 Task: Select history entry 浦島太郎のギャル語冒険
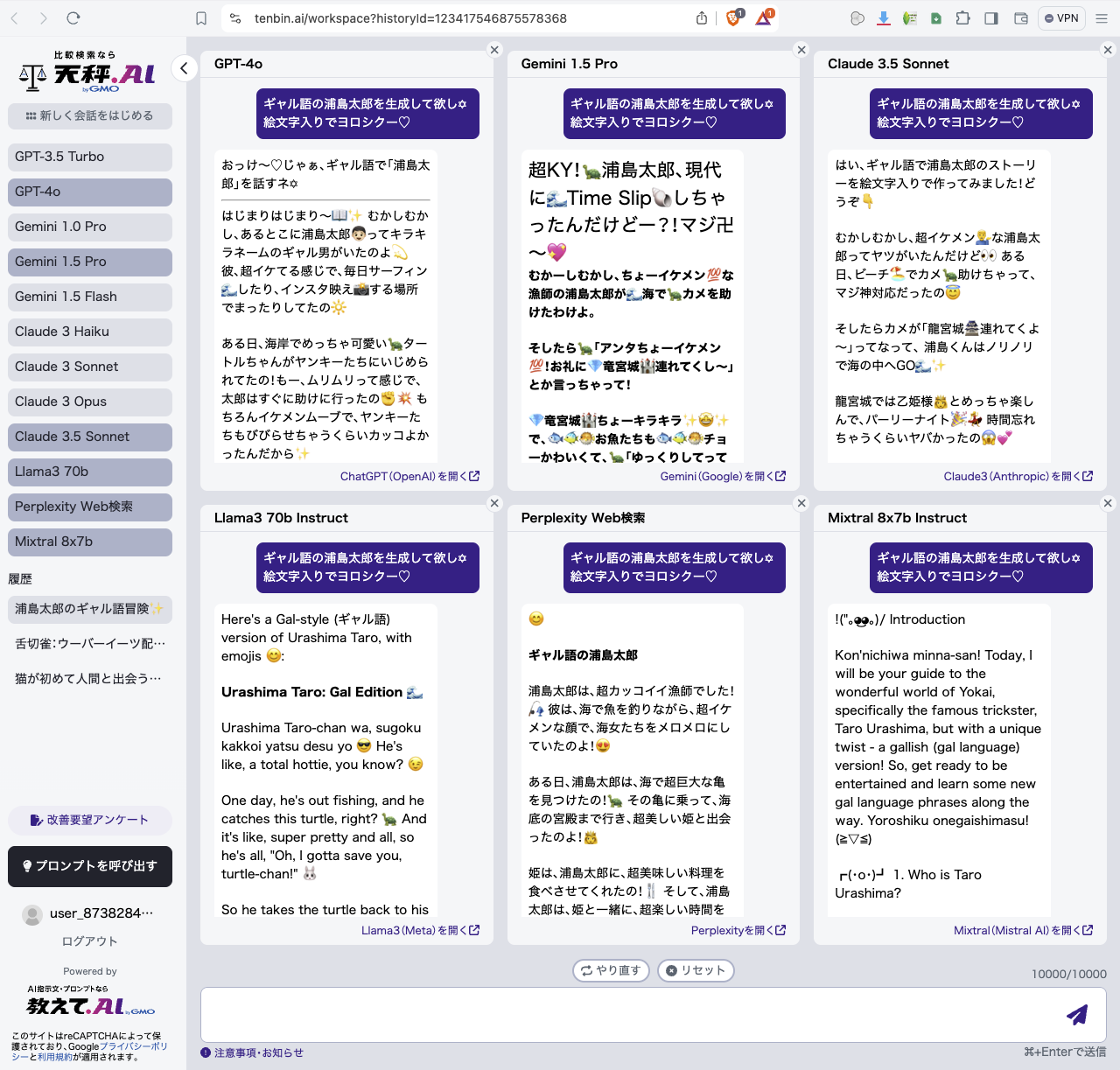coord(89,610)
